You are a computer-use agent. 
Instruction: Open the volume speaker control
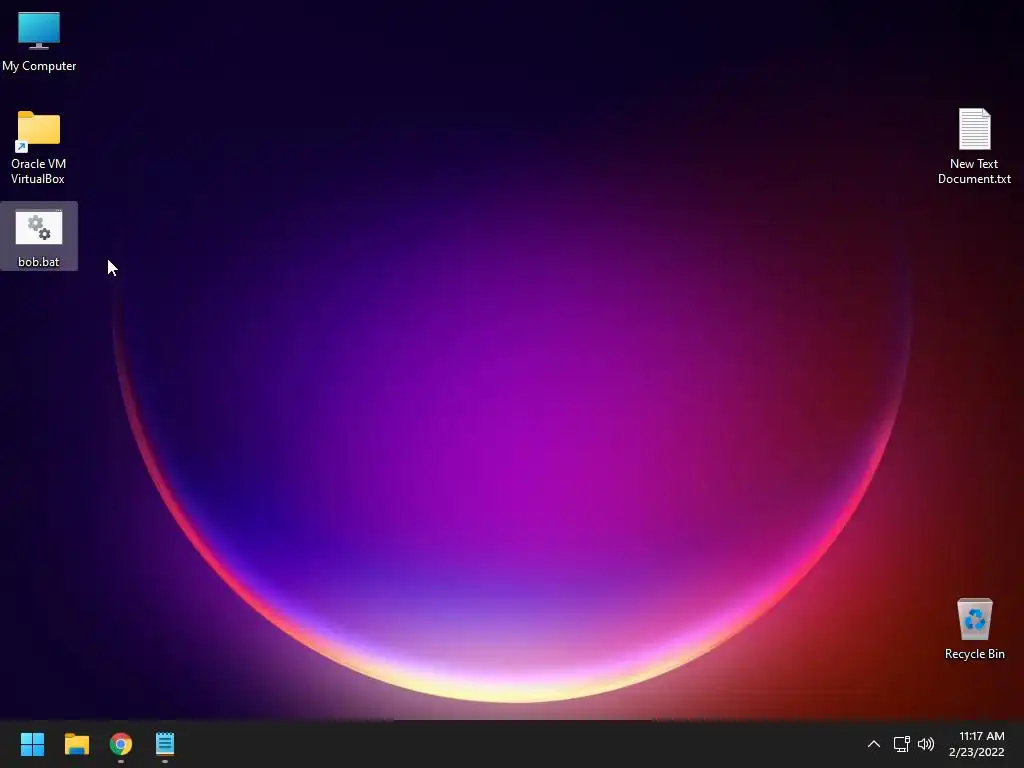pyautogui.click(x=926, y=744)
